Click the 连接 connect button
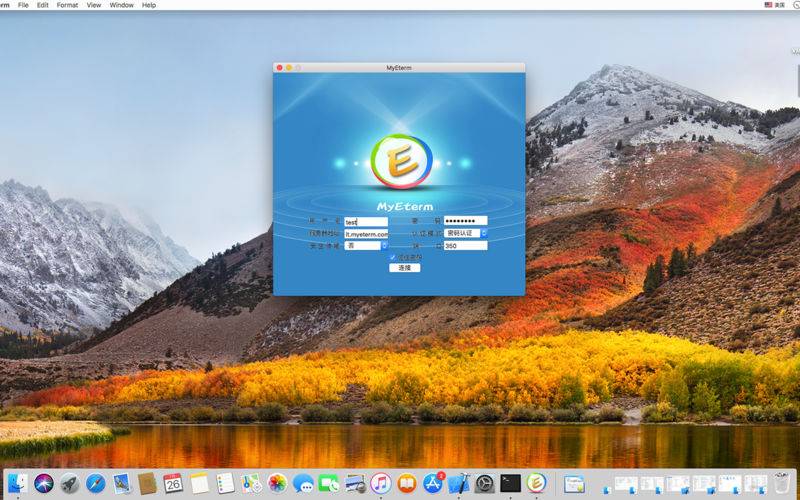 (405, 268)
